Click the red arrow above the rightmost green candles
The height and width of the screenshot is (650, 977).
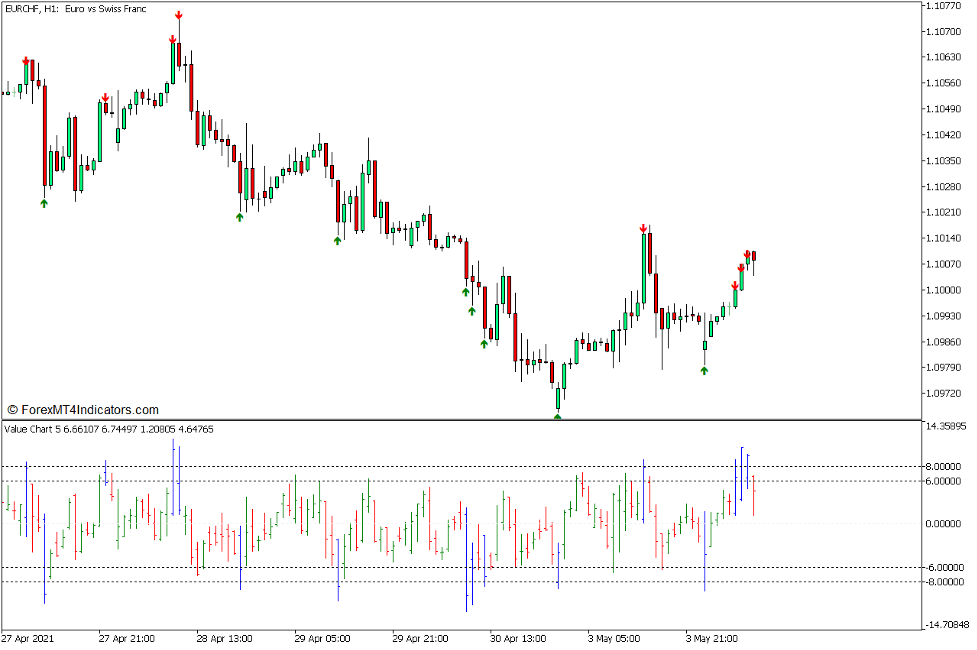[748, 254]
